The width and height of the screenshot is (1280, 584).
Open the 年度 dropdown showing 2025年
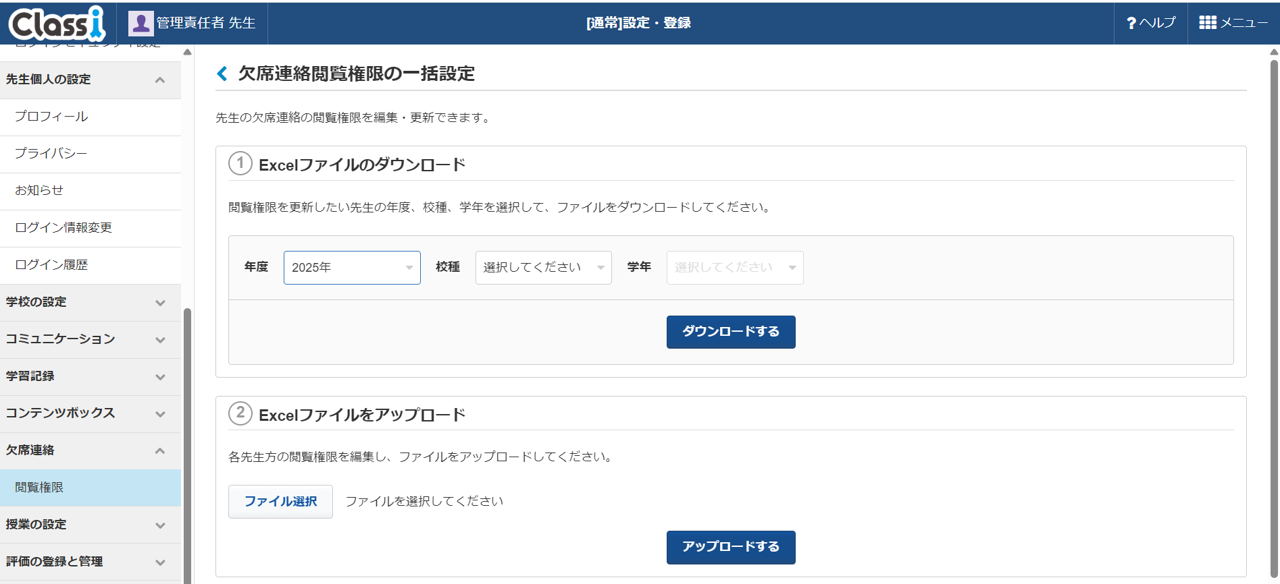352,267
